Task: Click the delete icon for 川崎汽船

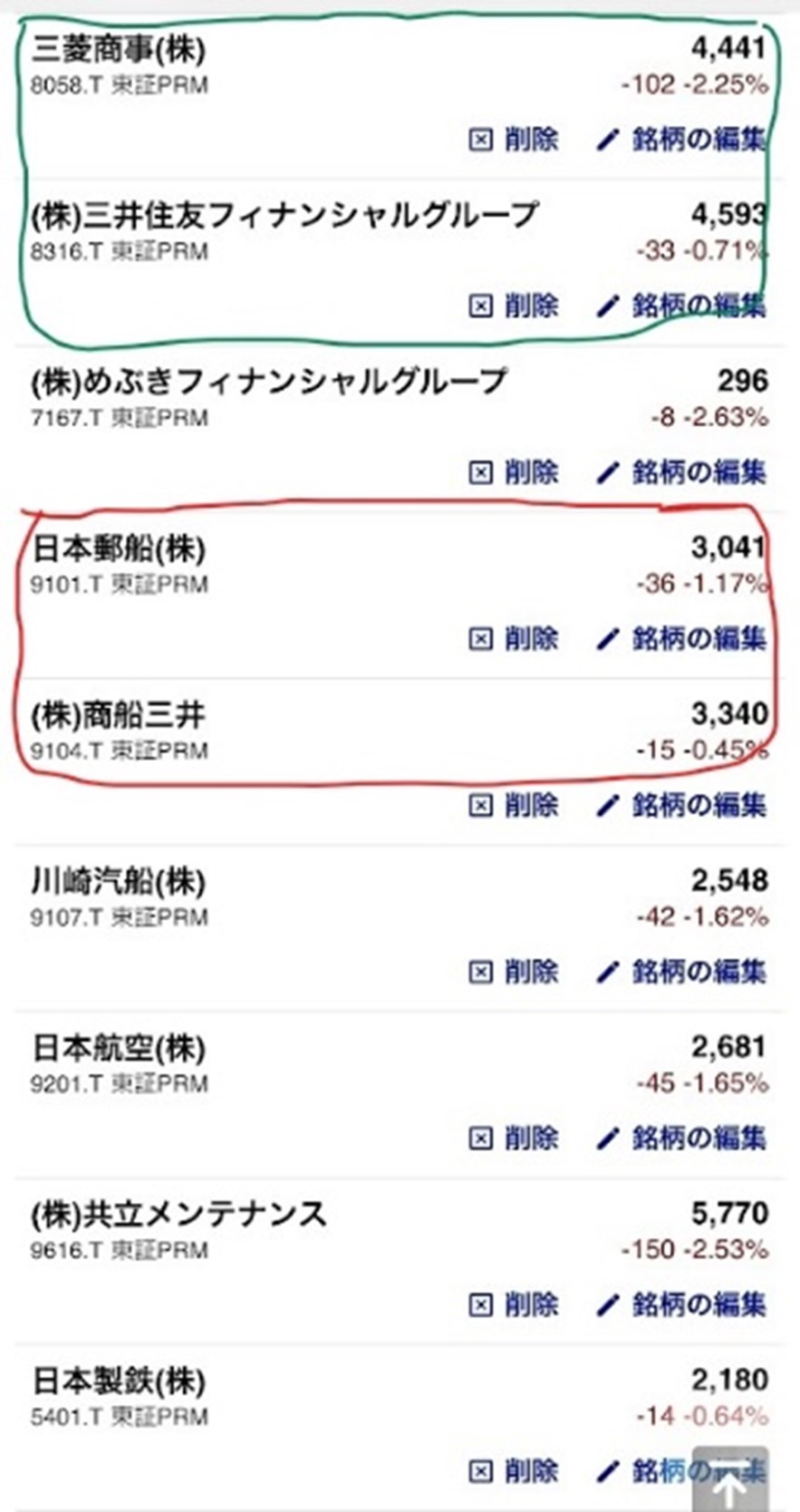Action: point(480,972)
